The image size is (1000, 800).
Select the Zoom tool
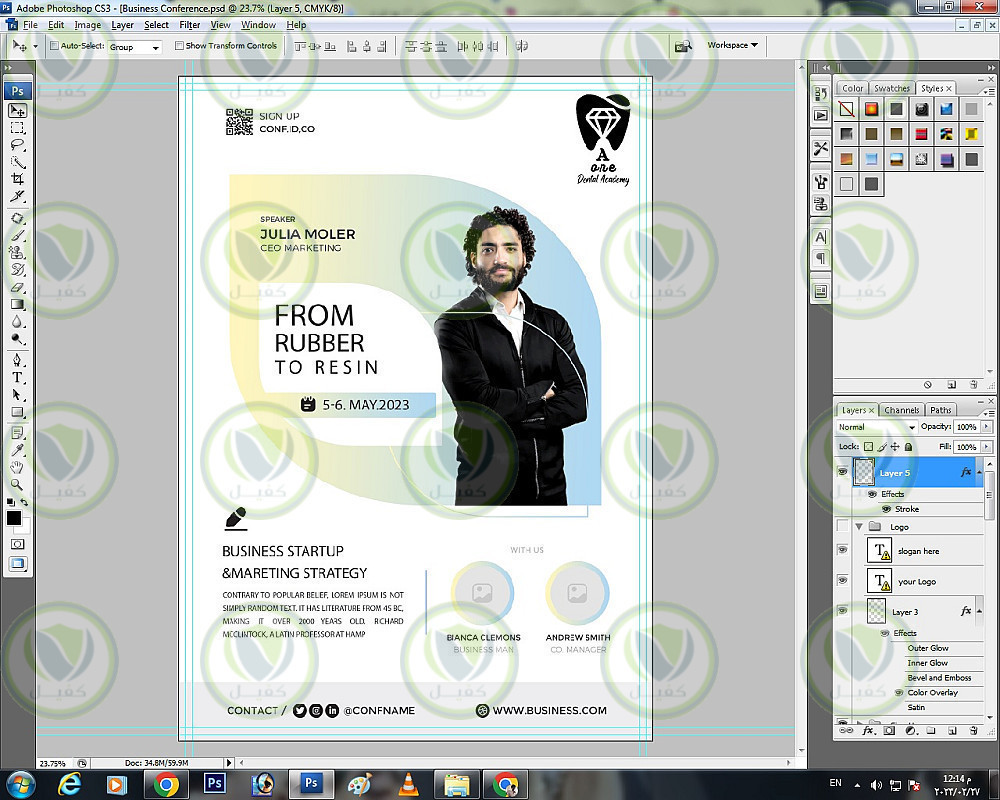[x=17, y=485]
